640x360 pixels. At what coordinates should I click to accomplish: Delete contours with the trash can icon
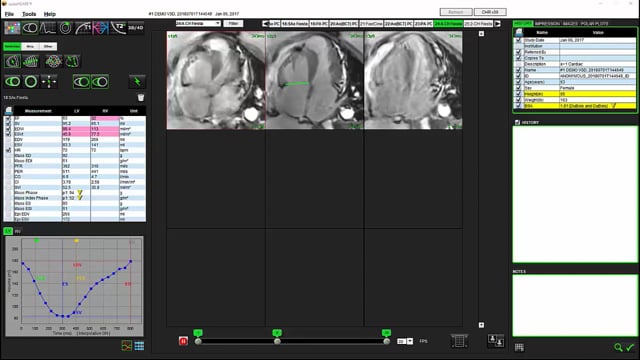tap(141, 98)
